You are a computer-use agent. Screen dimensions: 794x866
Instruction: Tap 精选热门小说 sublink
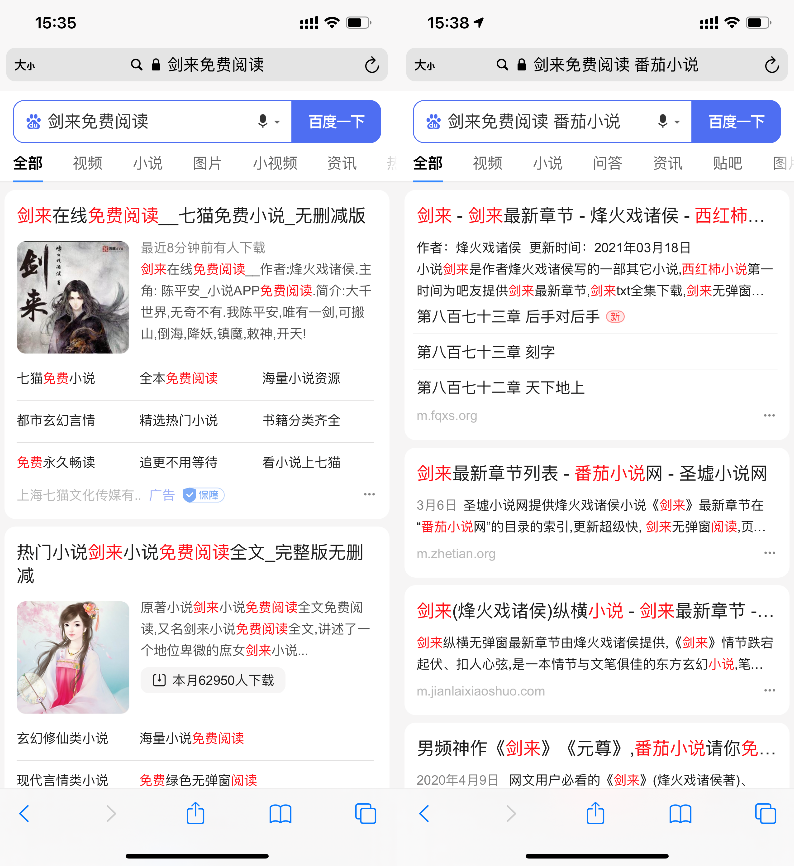[x=178, y=420]
